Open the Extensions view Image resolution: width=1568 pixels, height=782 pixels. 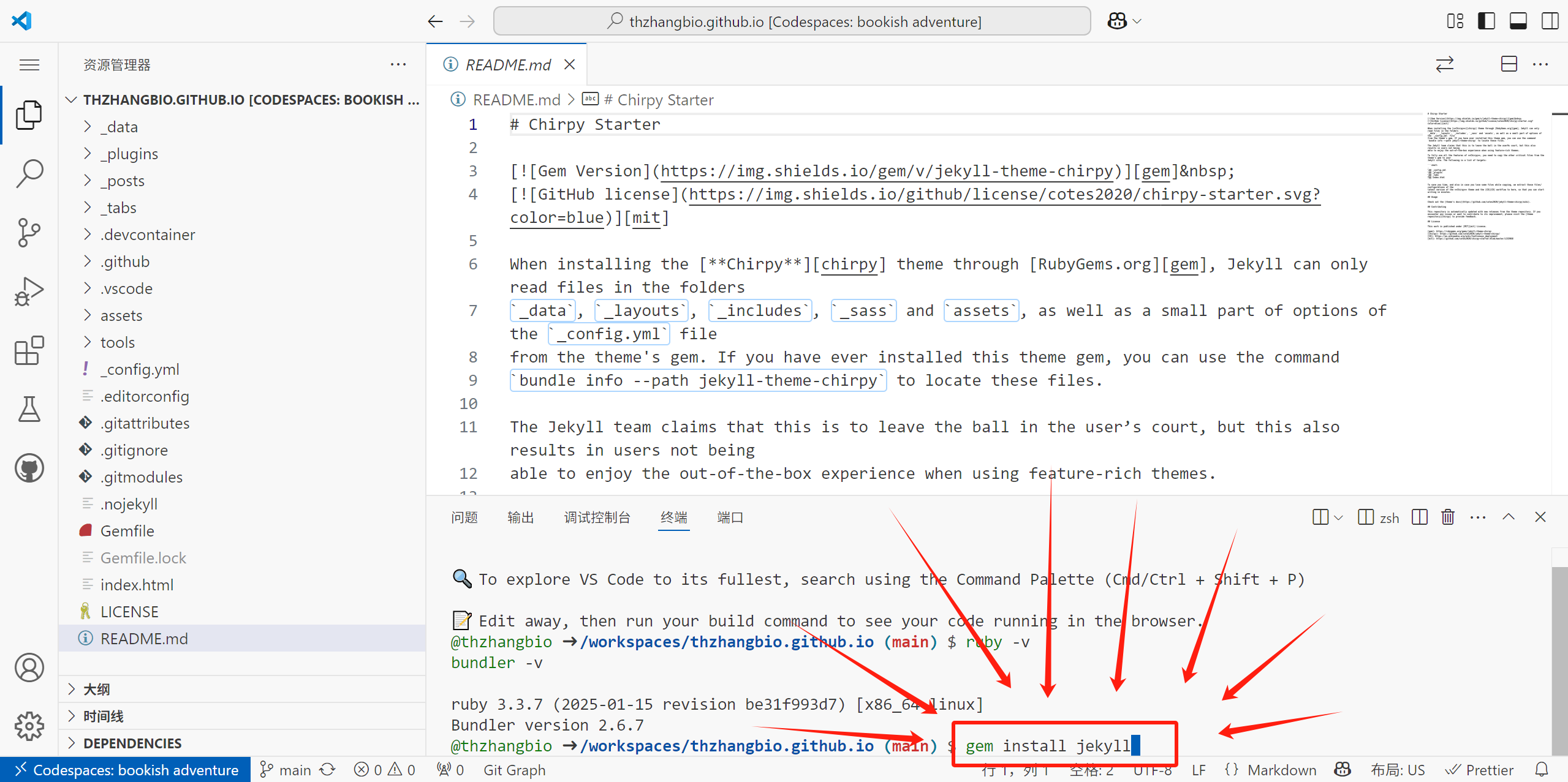[29, 350]
